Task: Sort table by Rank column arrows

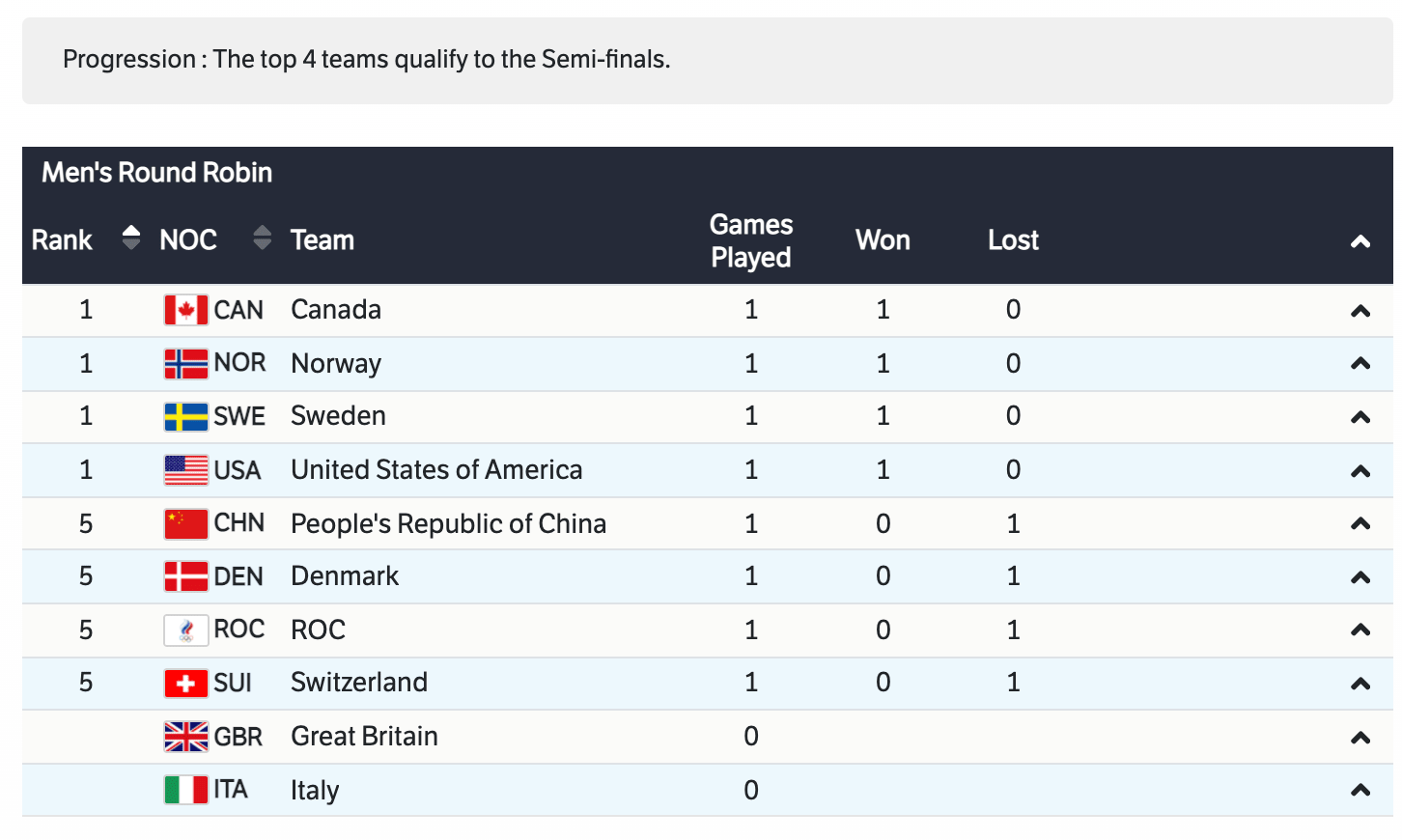Action: (x=131, y=238)
